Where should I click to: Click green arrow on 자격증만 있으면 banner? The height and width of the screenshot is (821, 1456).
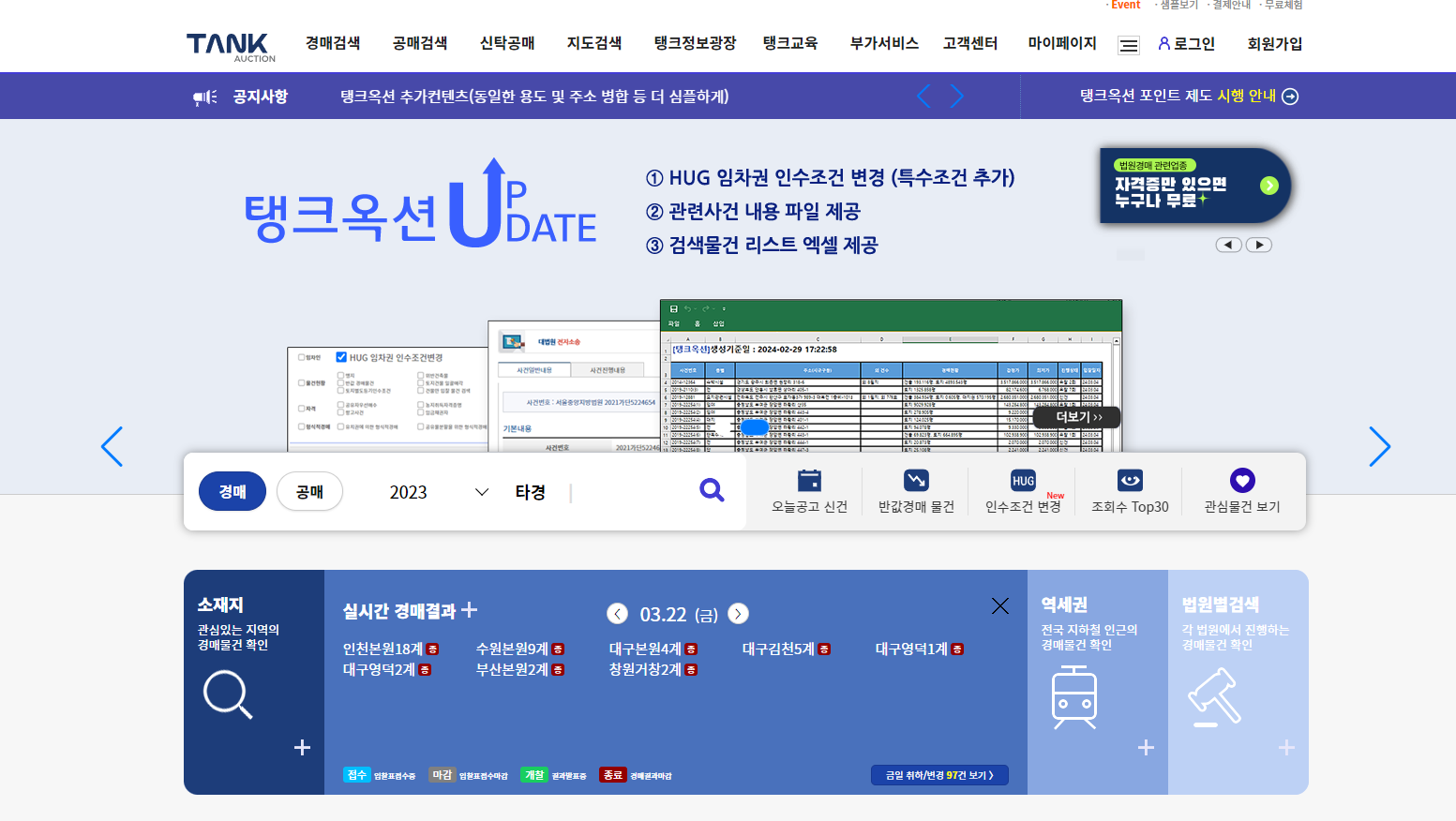click(1269, 186)
